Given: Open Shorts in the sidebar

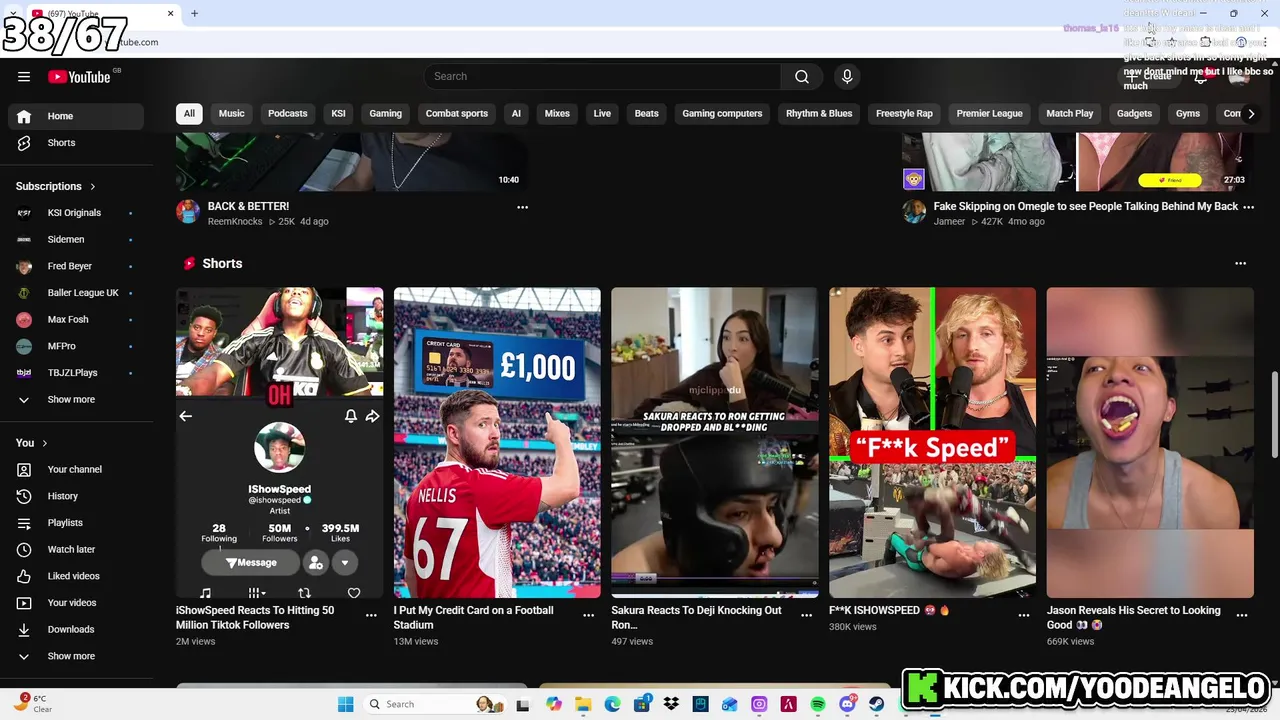Looking at the screenshot, I should tap(76, 143).
